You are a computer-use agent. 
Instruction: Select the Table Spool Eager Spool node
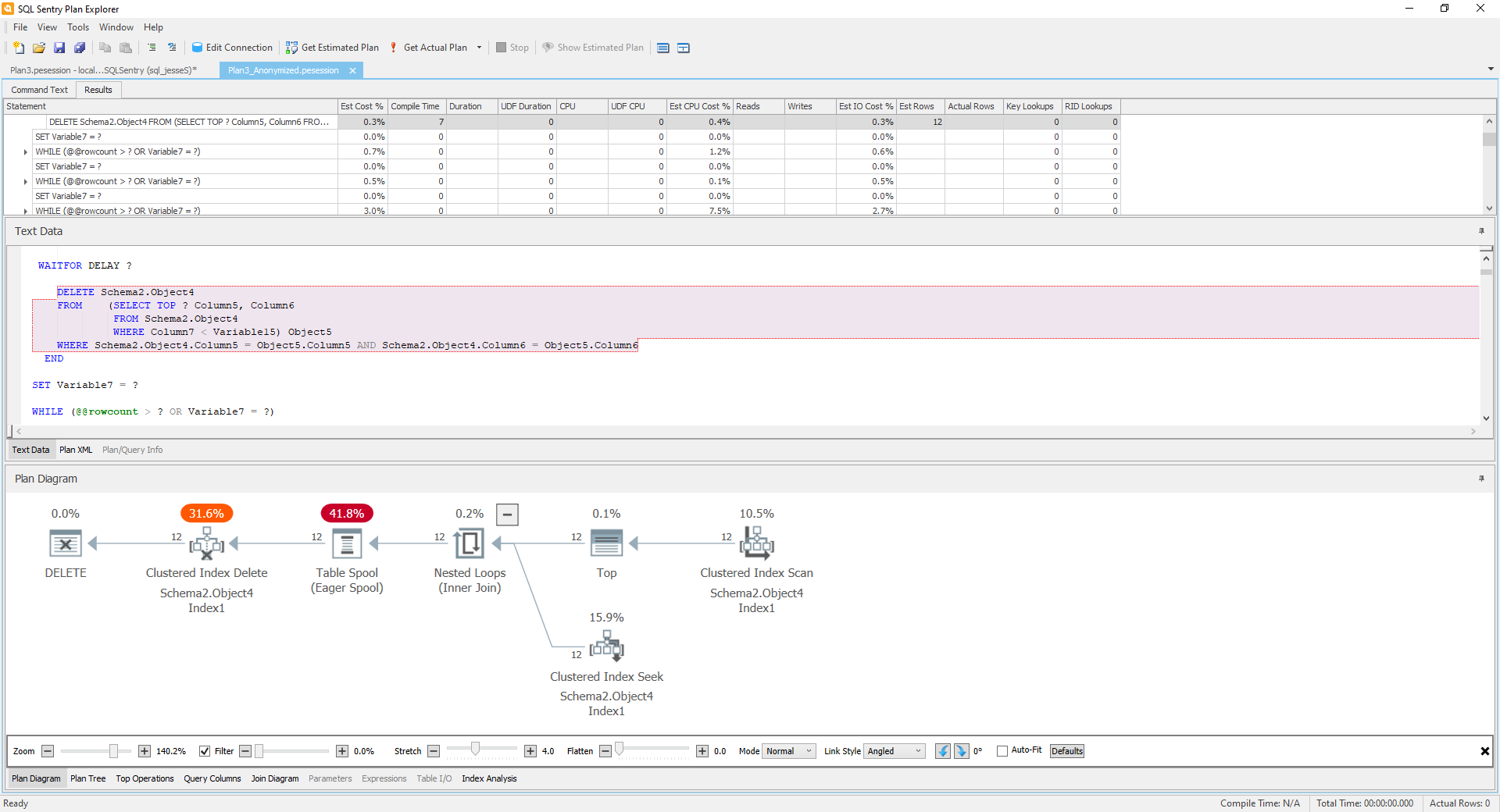347,543
